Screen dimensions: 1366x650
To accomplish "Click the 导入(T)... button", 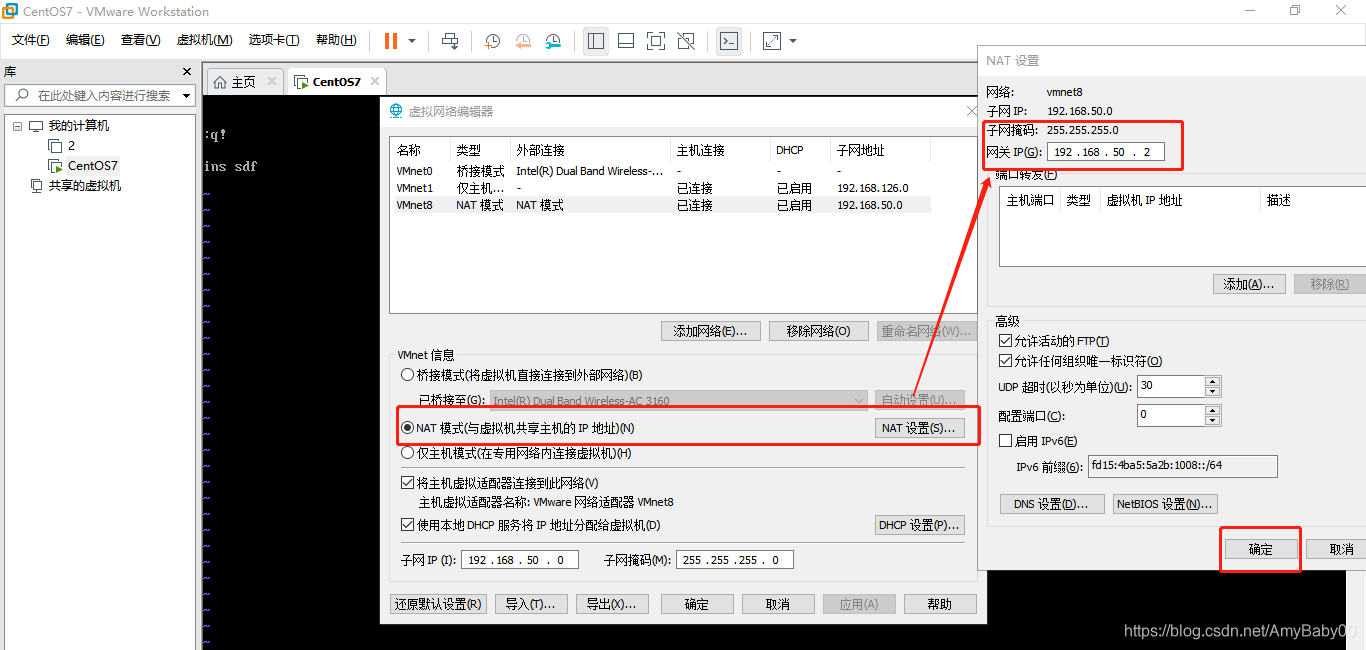I will pos(531,604).
